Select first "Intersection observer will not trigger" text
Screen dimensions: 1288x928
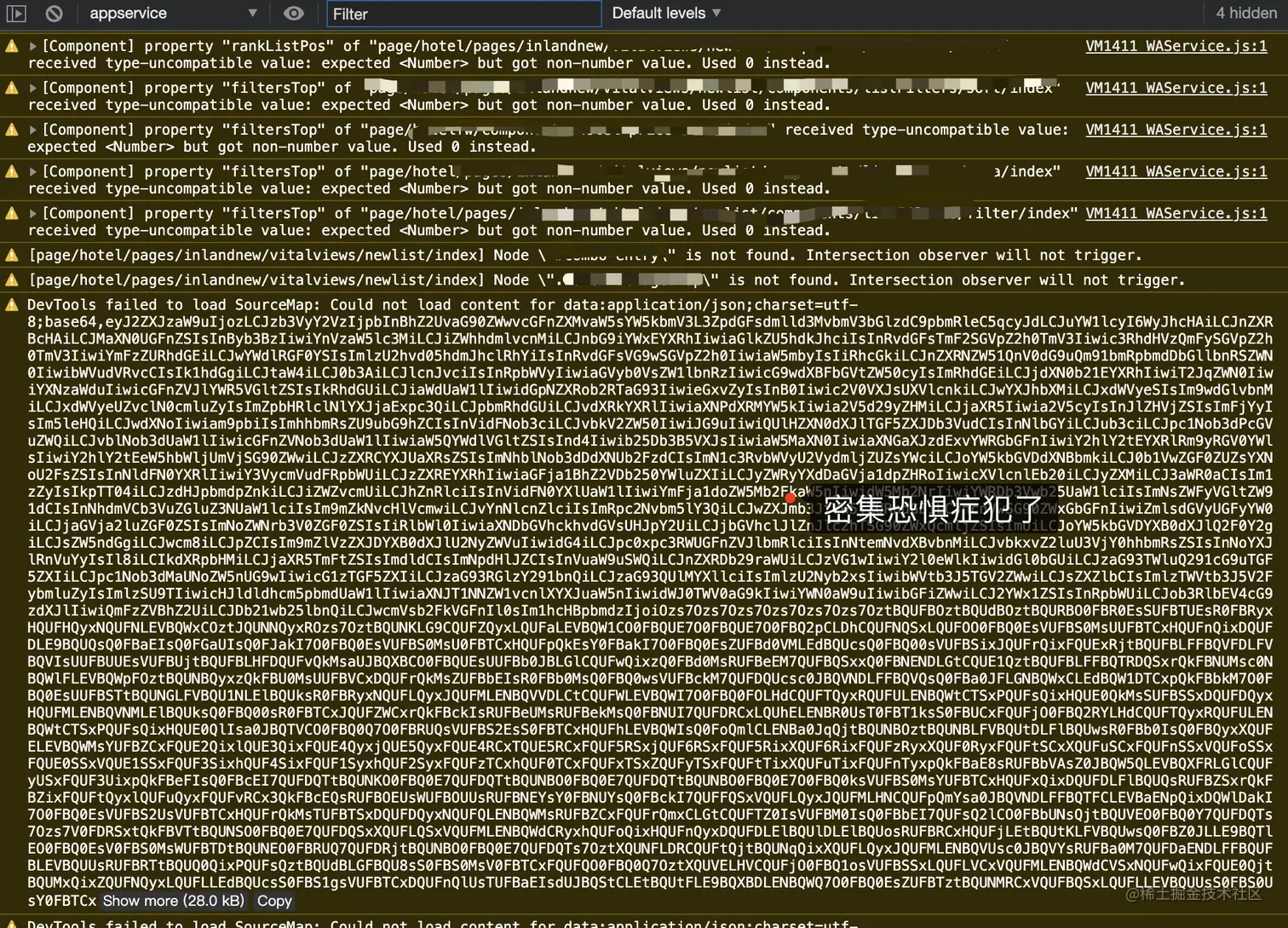(x=974, y=255)
